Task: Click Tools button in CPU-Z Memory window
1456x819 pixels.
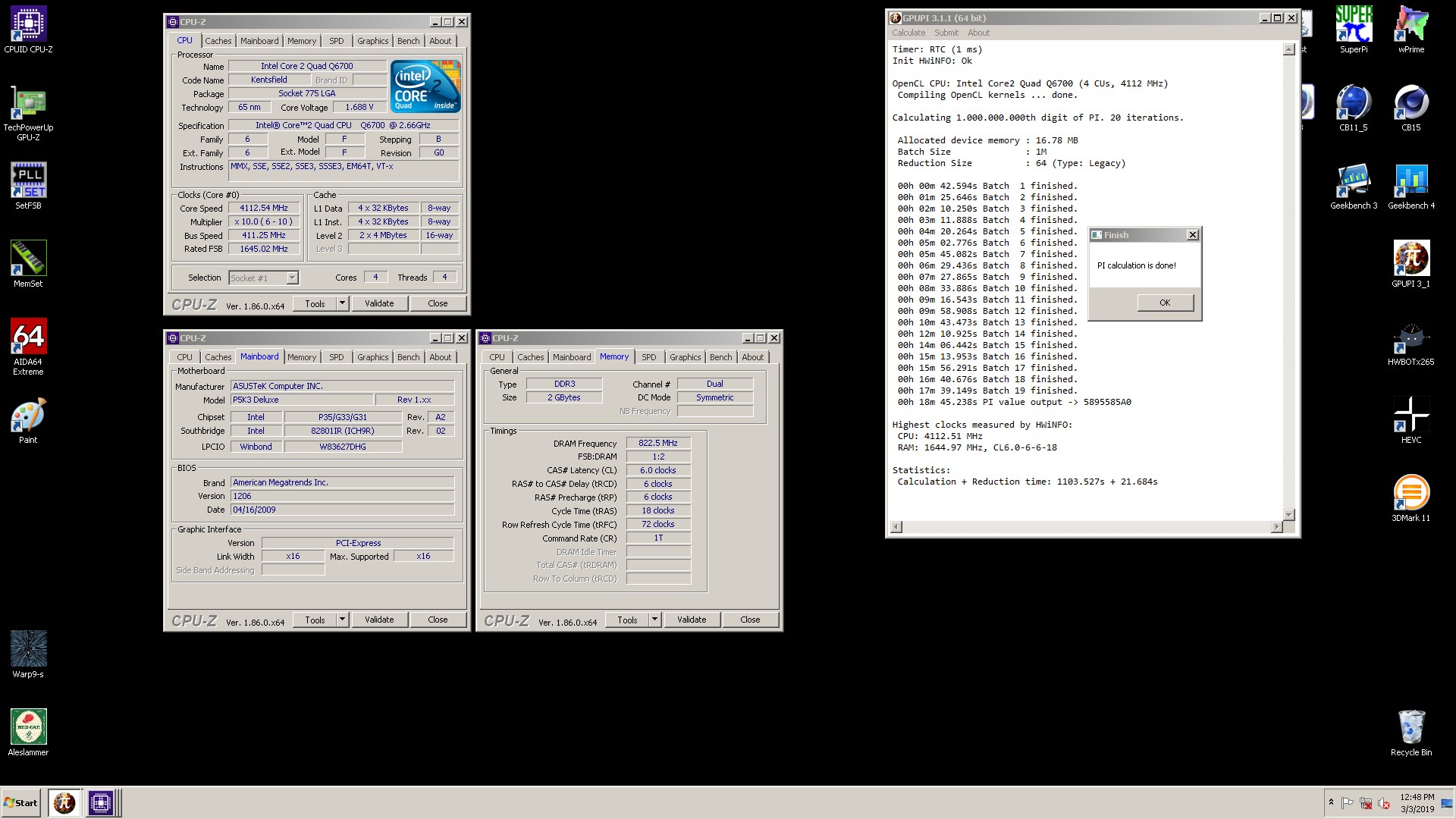Action: [627, 620]
